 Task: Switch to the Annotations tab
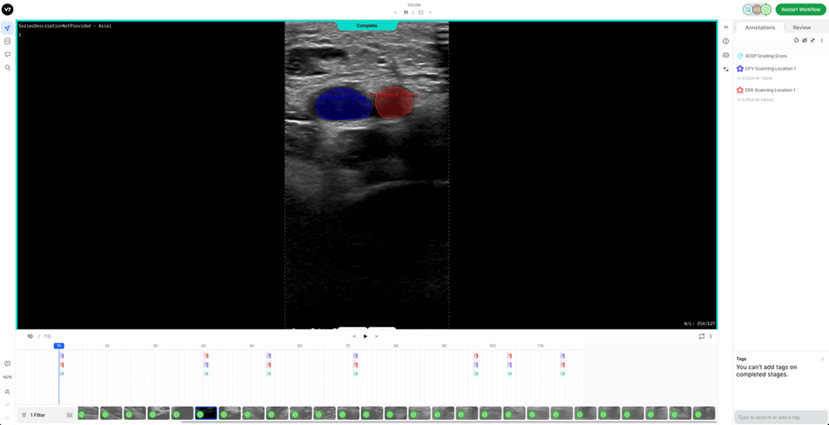click(x=760, y=27)
